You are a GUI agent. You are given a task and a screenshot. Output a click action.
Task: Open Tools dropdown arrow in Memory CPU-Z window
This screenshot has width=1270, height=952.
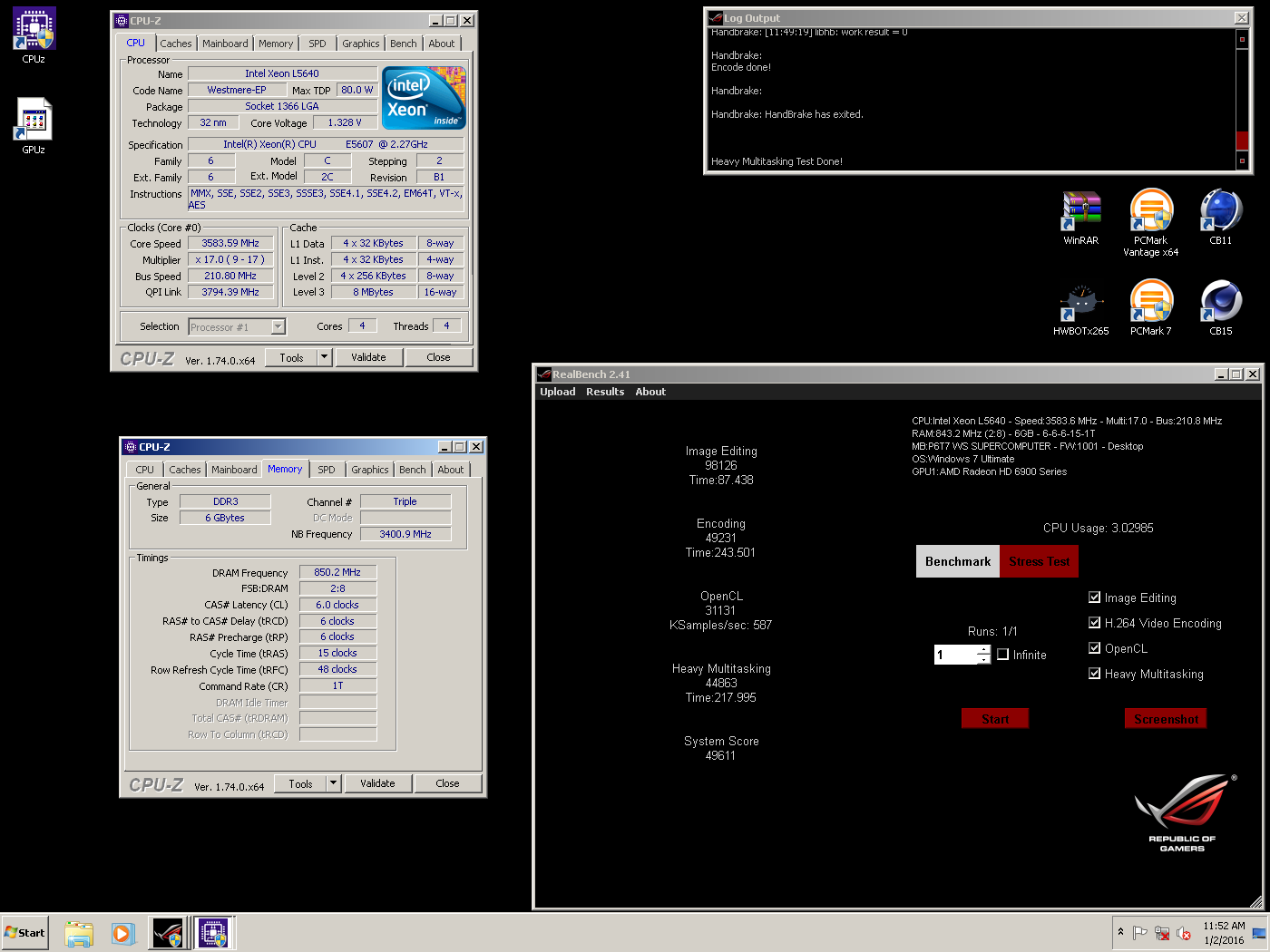333,783
